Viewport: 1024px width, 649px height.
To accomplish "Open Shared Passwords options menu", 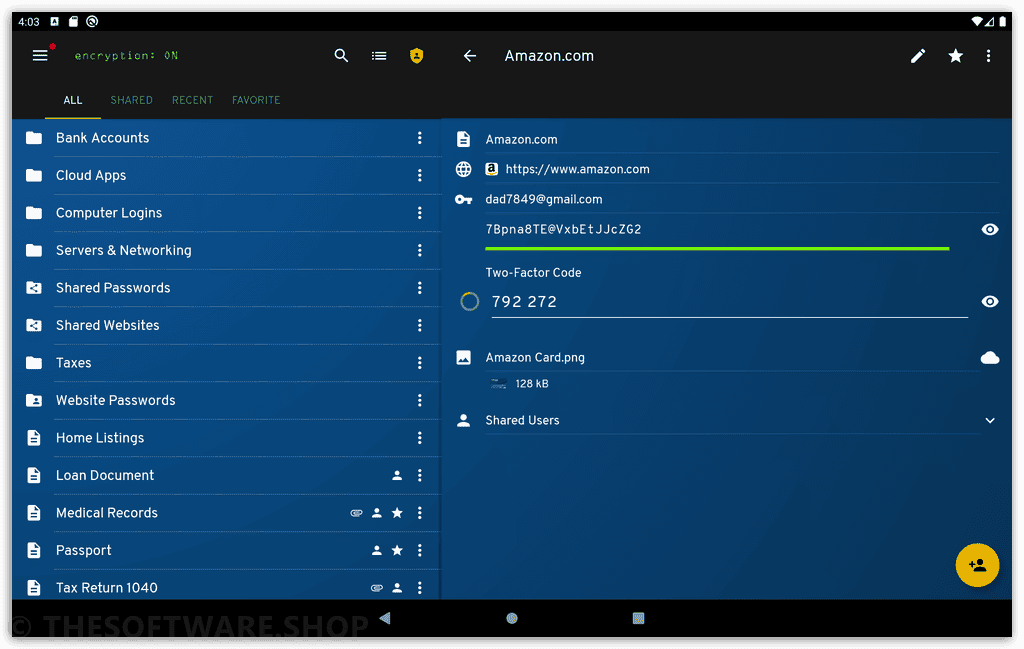I will pyautogui.click(x=419, y=288).
